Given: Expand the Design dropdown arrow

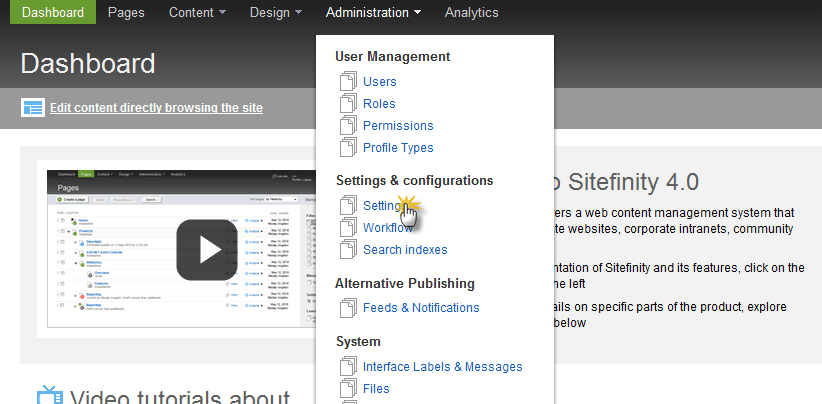Looking at the screenshot, I should pos(298,13).
